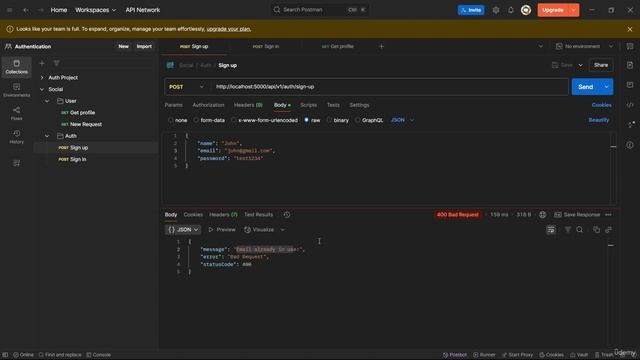Open the documentation icon in right sidebar
Viewport: 640px width, 360px height.
click(630, 65)
